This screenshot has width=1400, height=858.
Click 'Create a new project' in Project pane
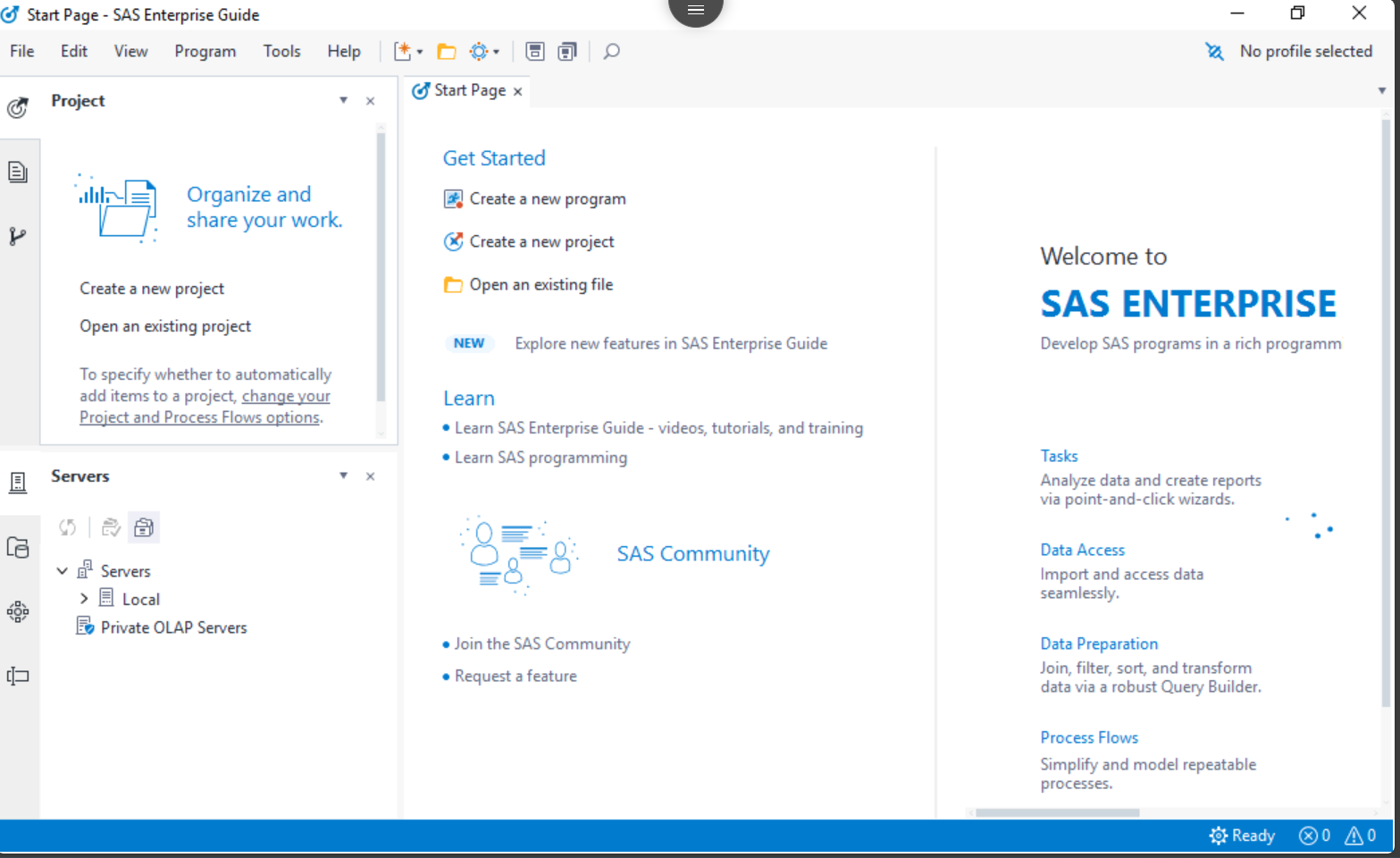tap(152, 289)
